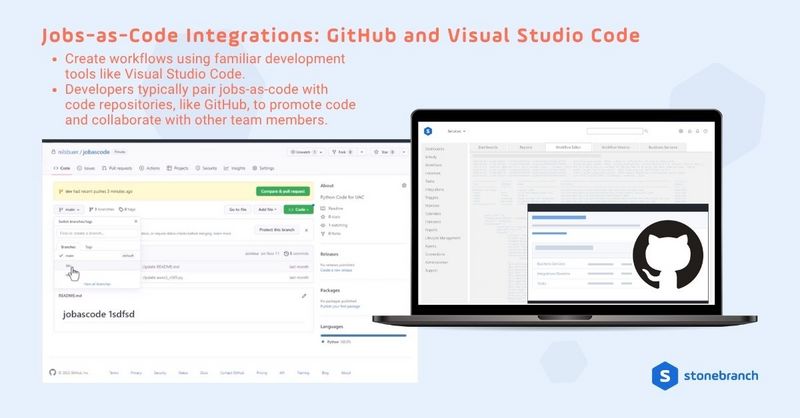Click the search magnifier icon in laptop app
The height and width of the screenshot is (418, 800).
coord(646,131)
